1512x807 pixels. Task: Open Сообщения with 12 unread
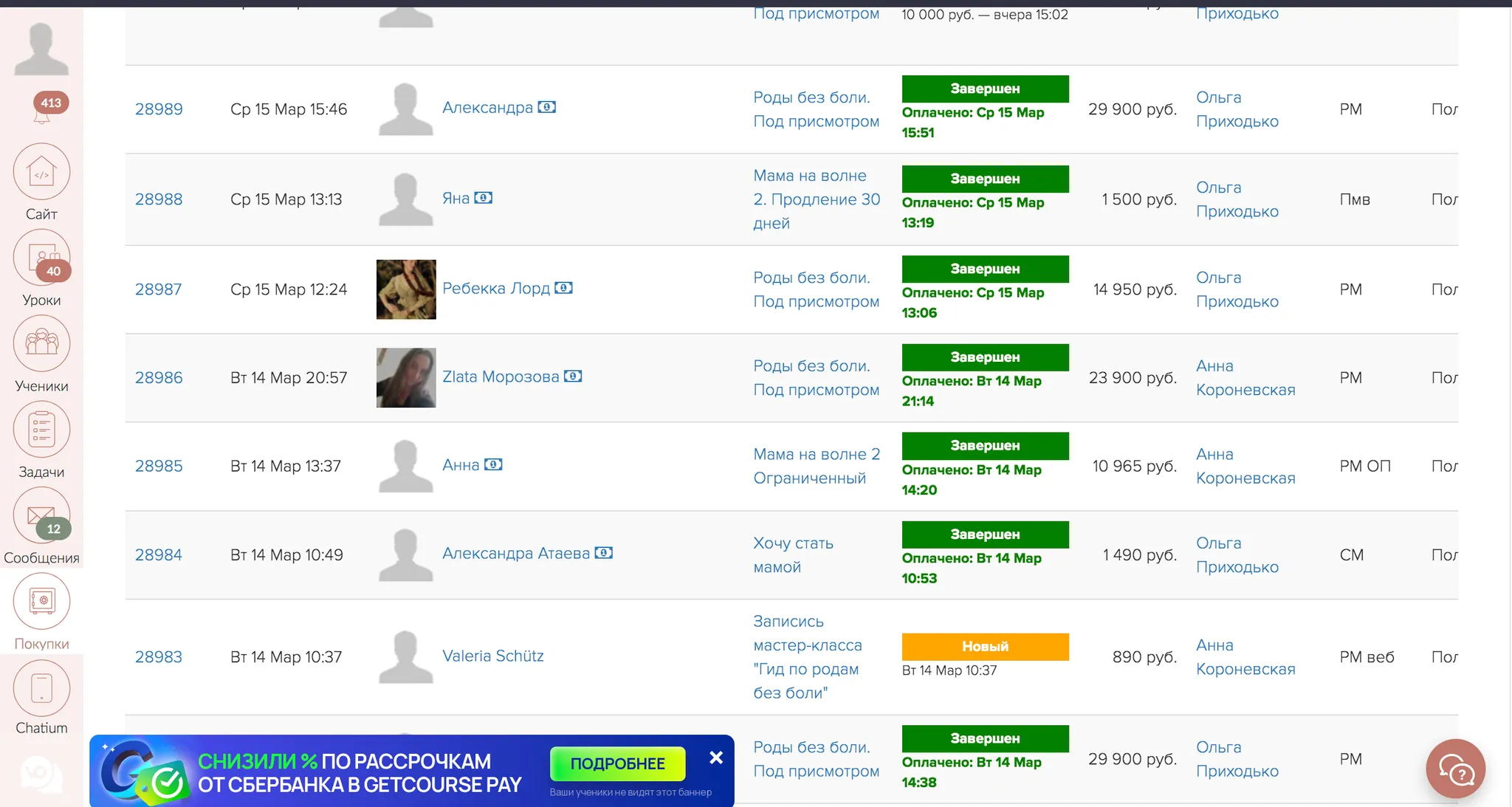41,515
